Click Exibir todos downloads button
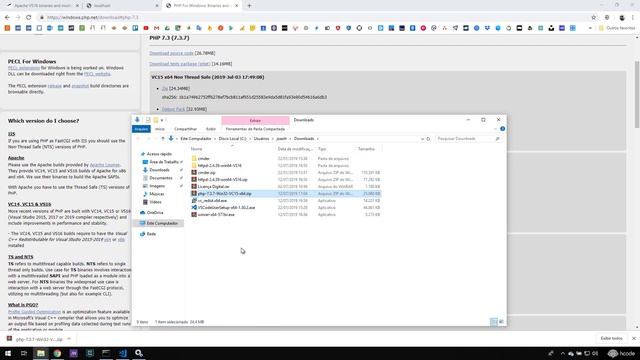Screen dimensions: 640x360 [611, 338]
